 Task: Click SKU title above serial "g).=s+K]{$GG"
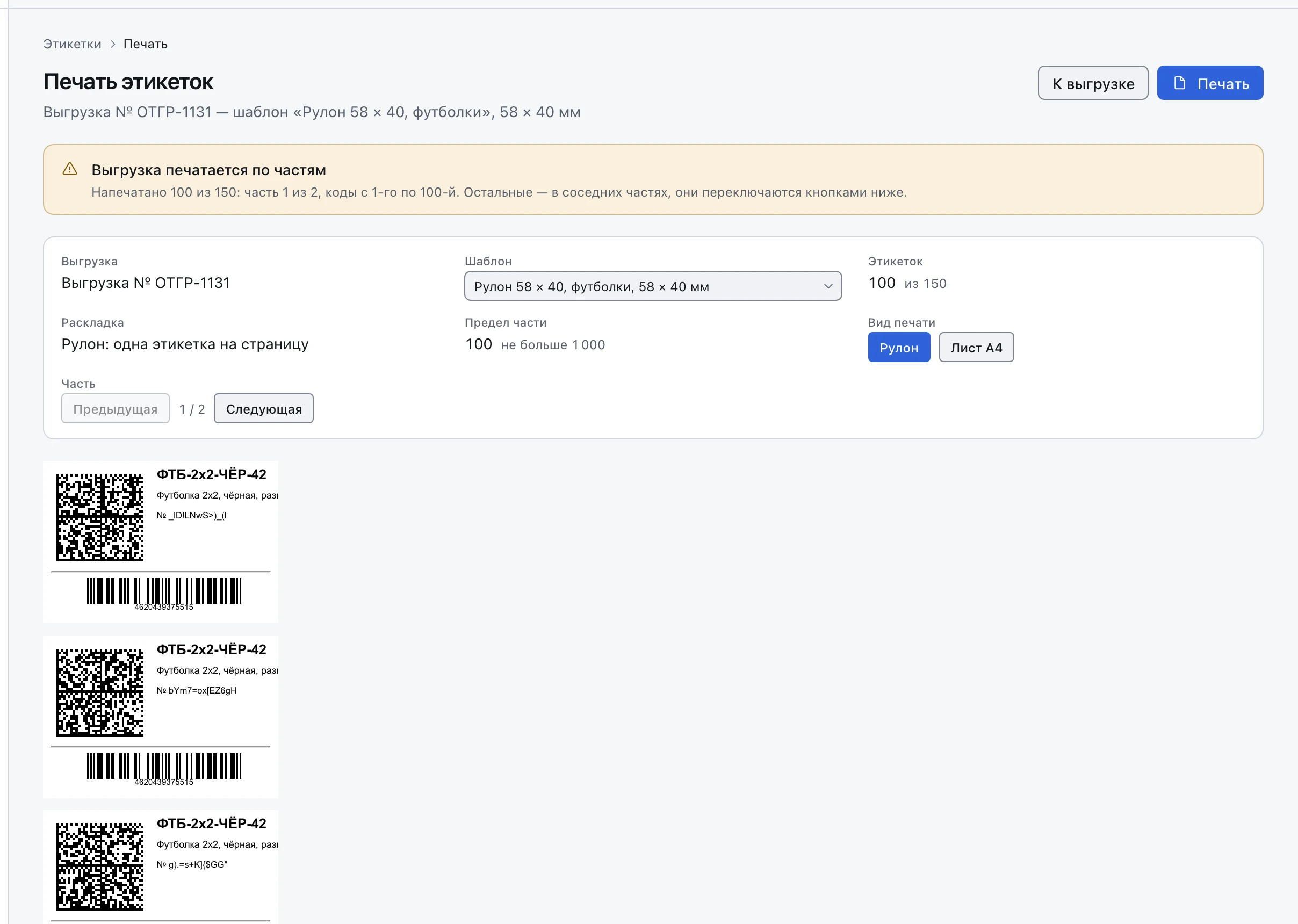212,824
